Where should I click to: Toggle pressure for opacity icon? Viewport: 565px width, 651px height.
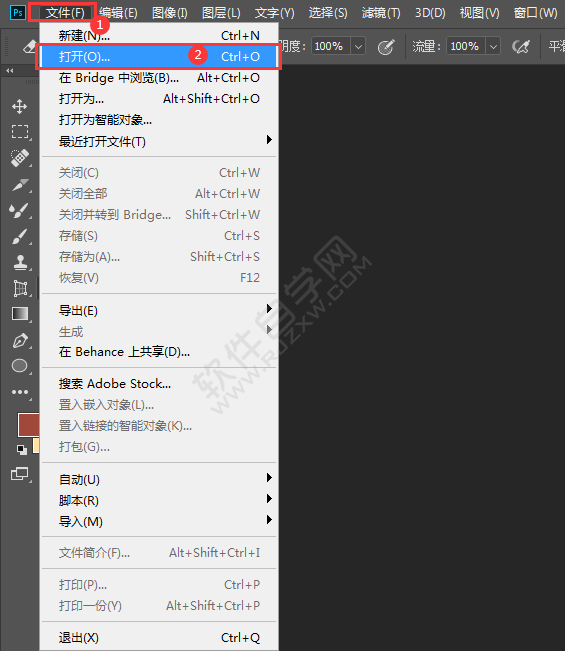[386, 46]
